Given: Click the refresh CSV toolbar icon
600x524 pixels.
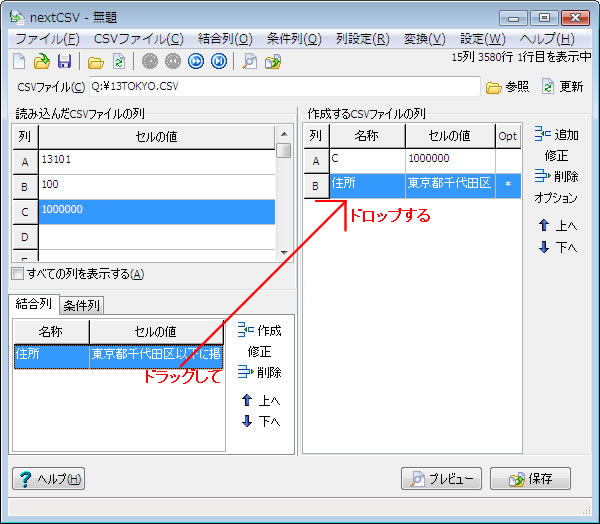Looking at the screenshot, I should coord(118,62).
